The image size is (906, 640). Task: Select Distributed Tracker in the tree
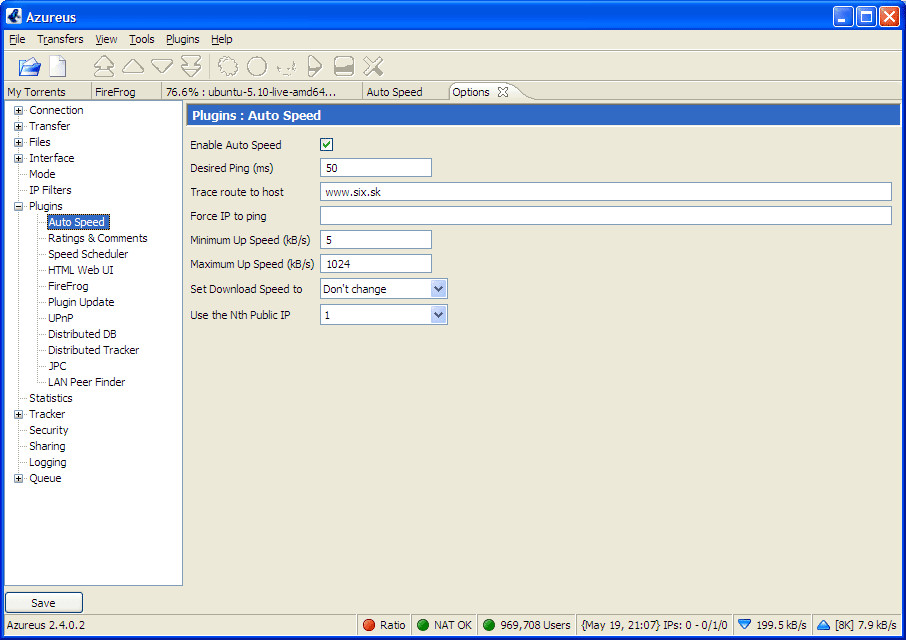[94, 350]
